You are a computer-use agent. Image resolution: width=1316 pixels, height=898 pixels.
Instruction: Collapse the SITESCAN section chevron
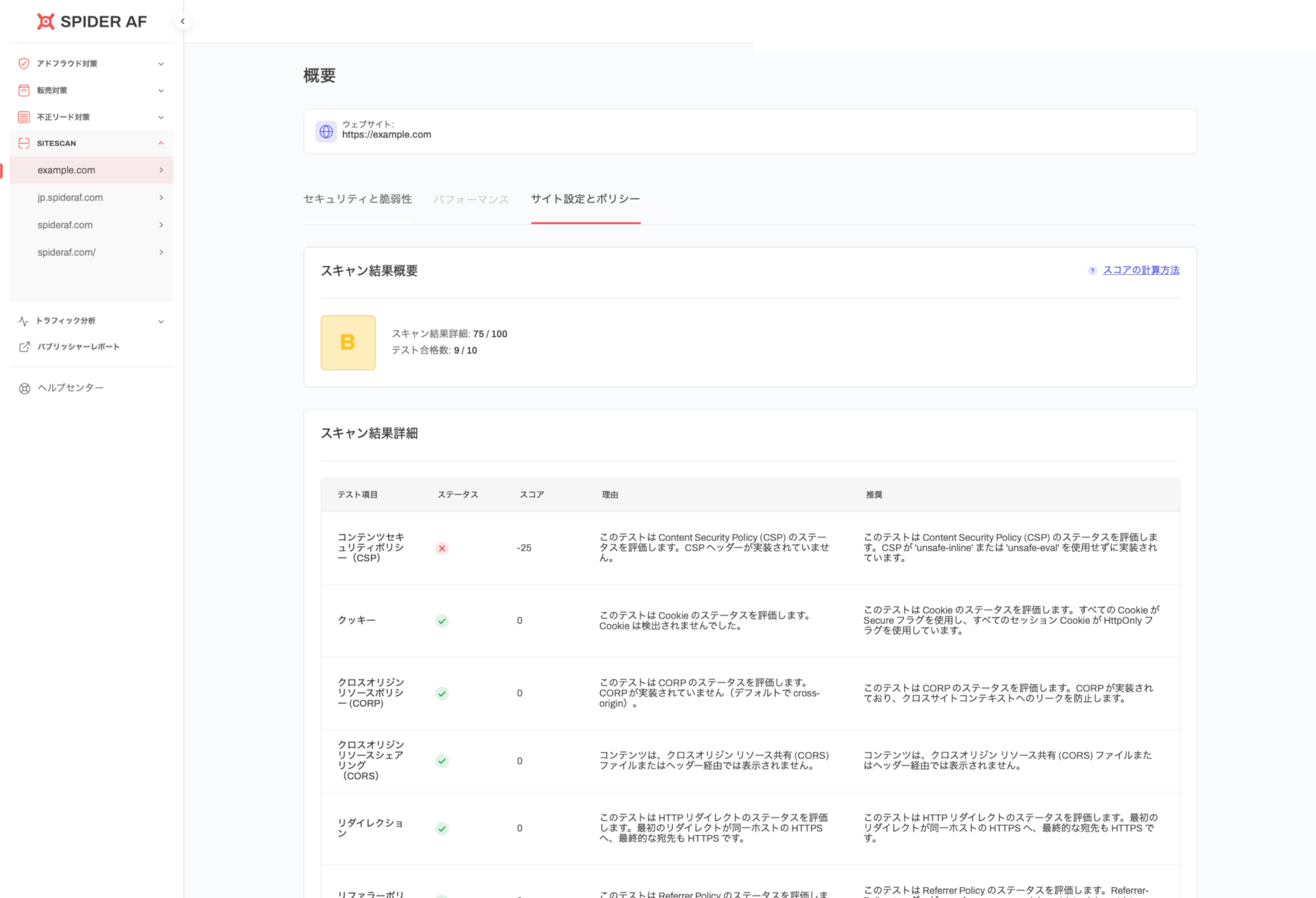[x=161, y=143]
